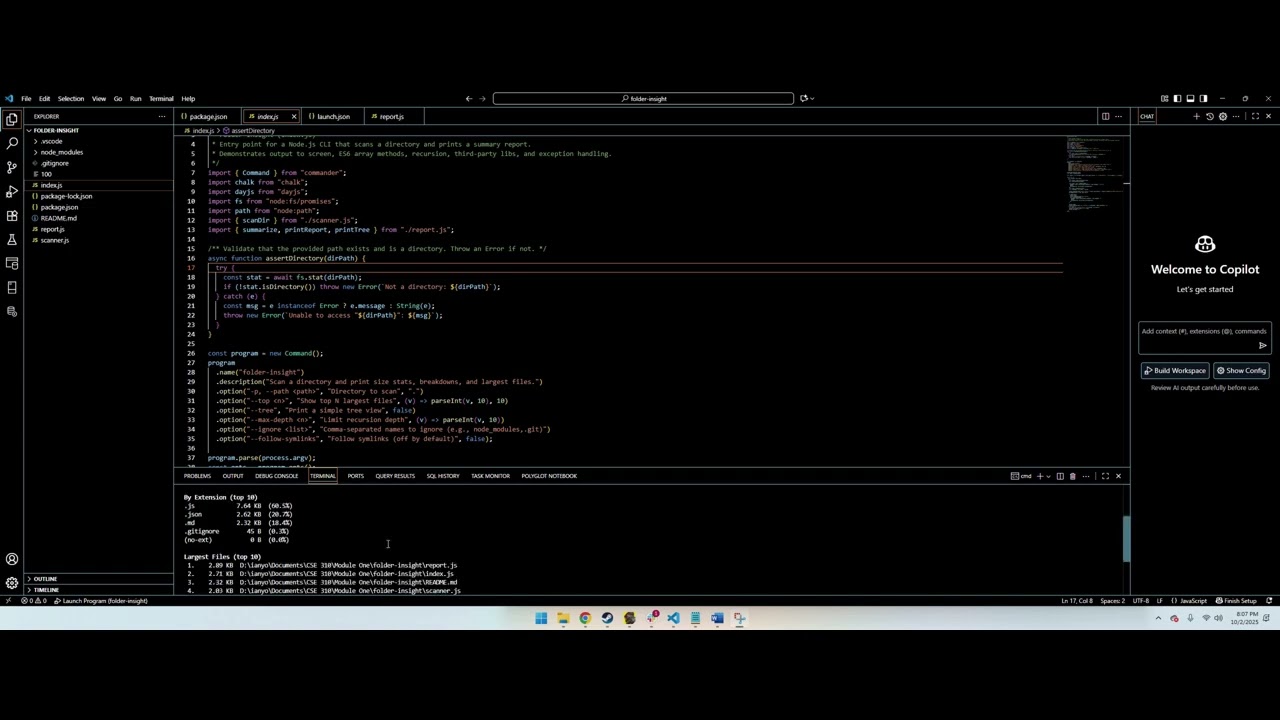
Task: Open the Search view in activity bar
Action: click(12, 143)
